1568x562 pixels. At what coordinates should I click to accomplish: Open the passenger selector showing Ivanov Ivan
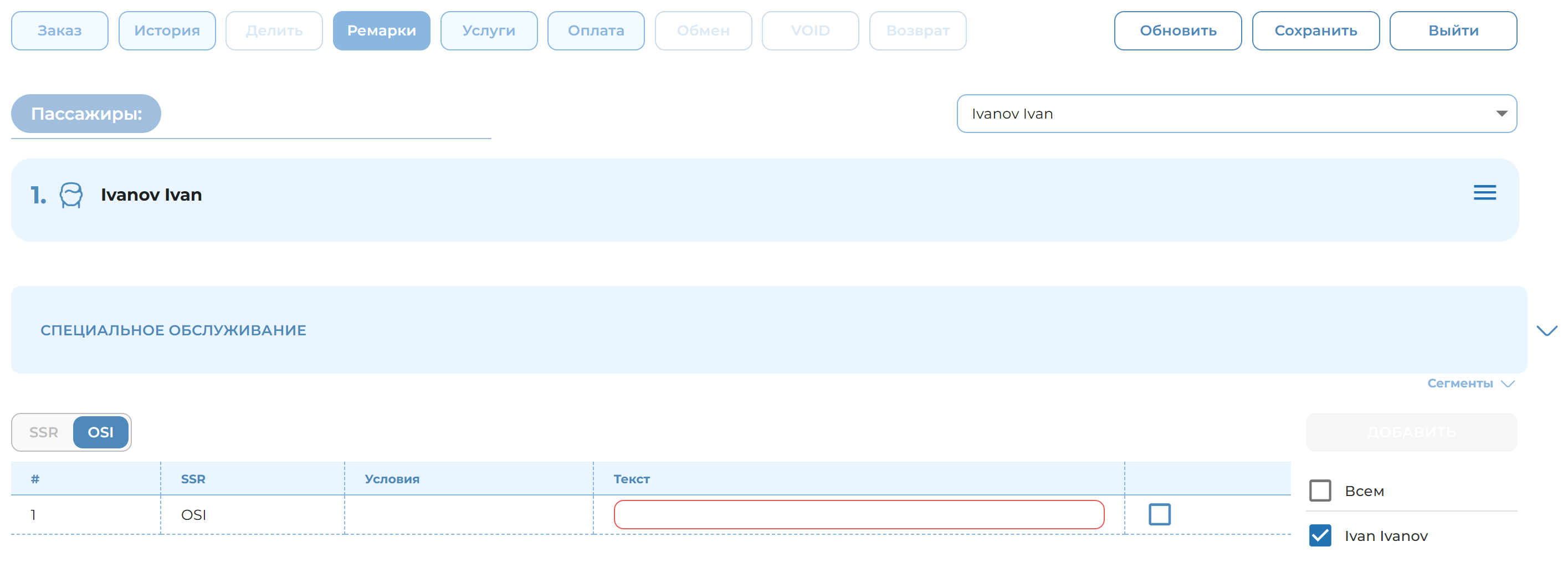tap(1236, 114)
